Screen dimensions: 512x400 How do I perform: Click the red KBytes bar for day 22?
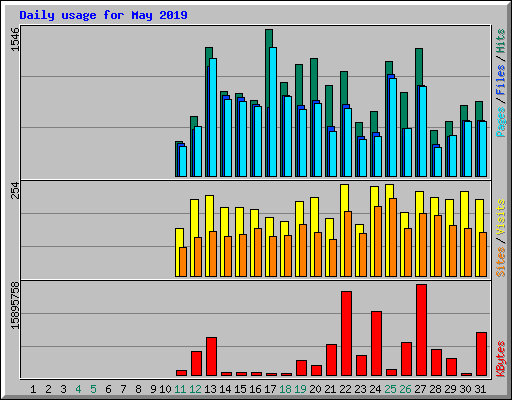point(346,334)
